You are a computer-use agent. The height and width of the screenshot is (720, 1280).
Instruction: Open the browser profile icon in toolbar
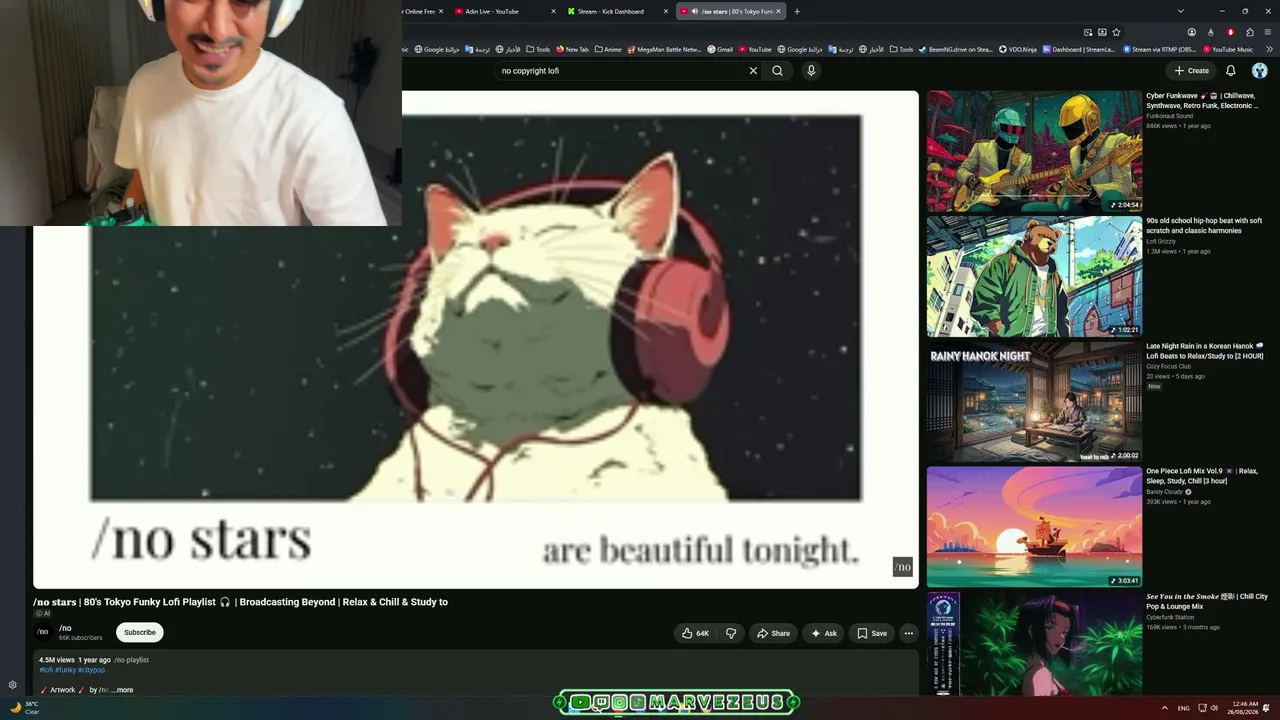[1192, 32]
